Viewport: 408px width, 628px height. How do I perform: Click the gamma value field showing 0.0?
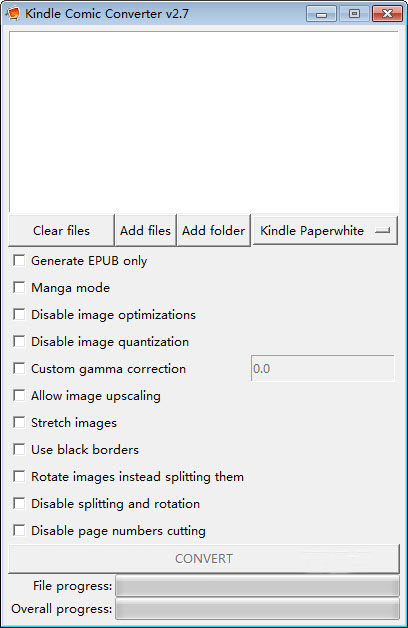(x=322, y=368)
